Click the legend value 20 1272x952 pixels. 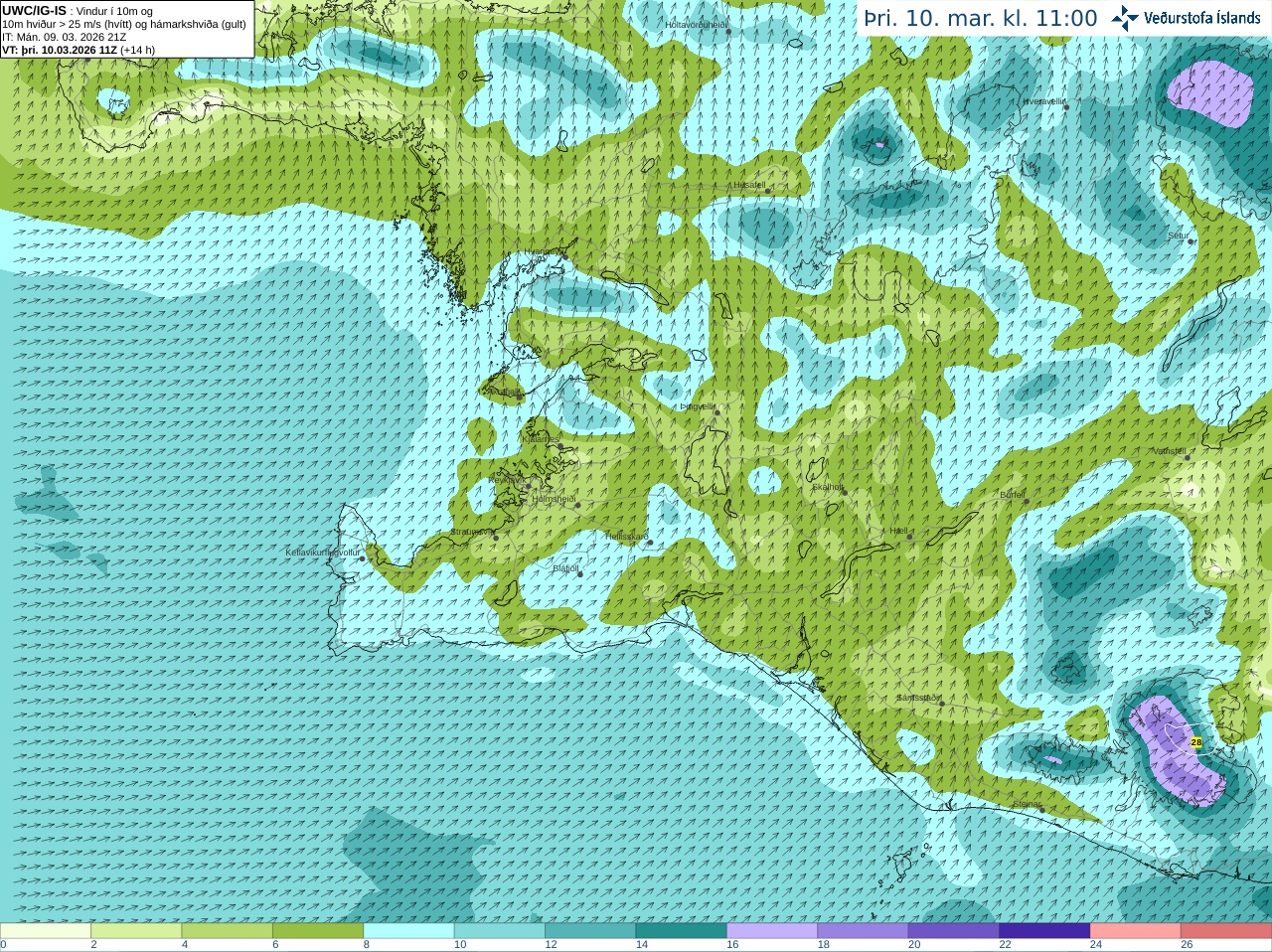[913, 945]
